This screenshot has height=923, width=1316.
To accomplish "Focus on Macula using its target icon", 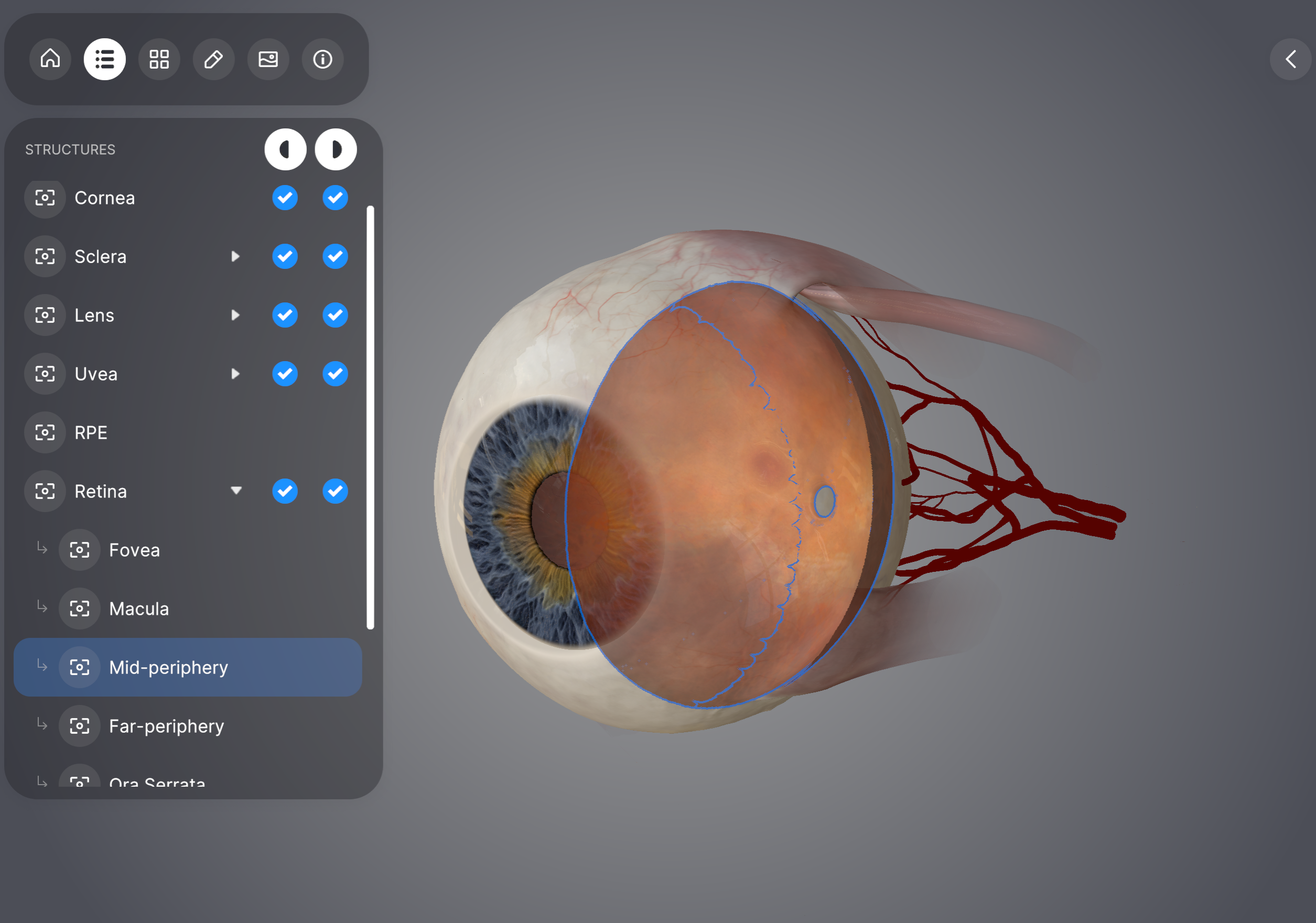I will (80, 609).
